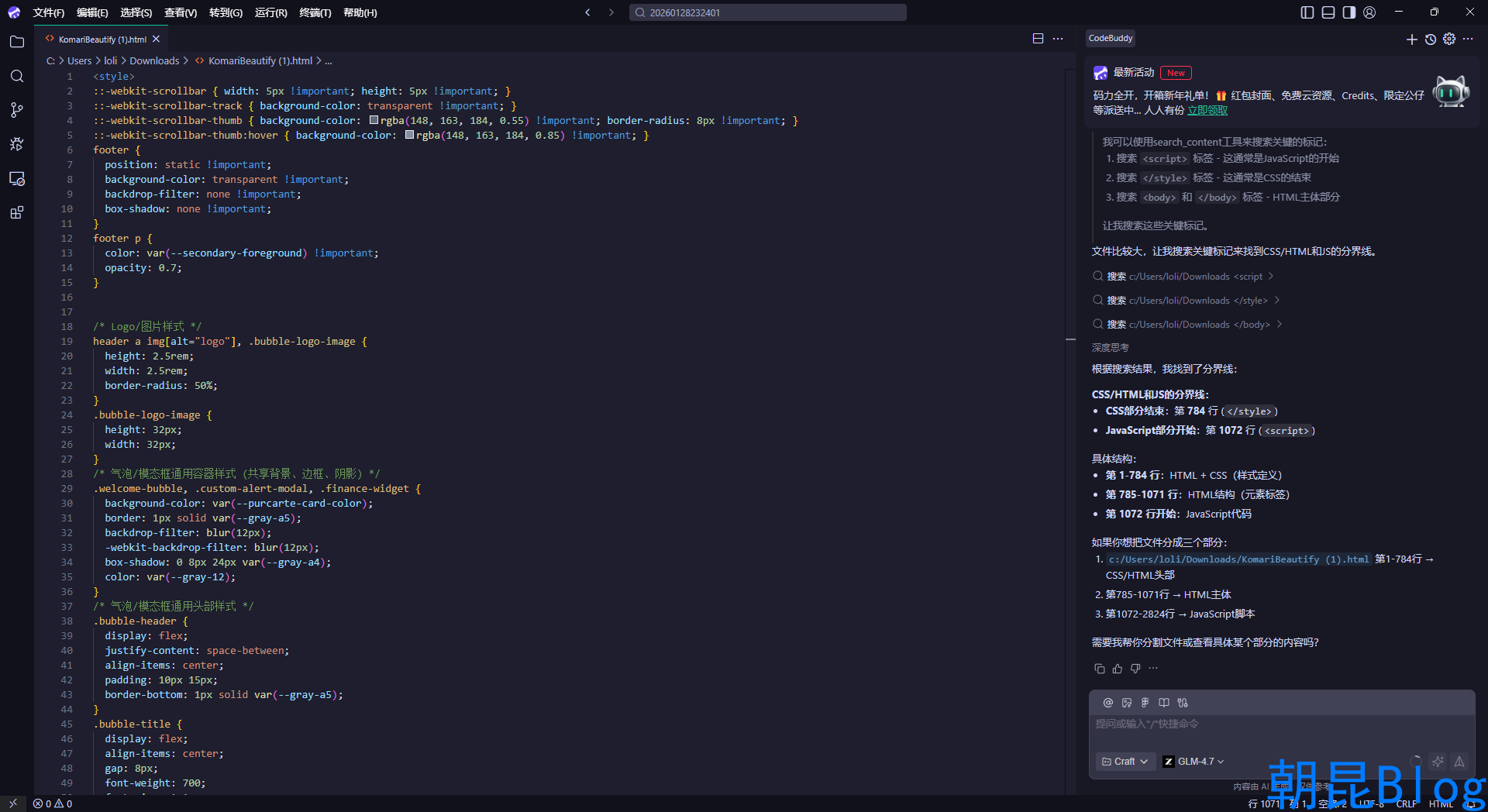Copy the AI response with copy icon
This screenshot has width=1488, height=812.
(x=1099, y=668)
